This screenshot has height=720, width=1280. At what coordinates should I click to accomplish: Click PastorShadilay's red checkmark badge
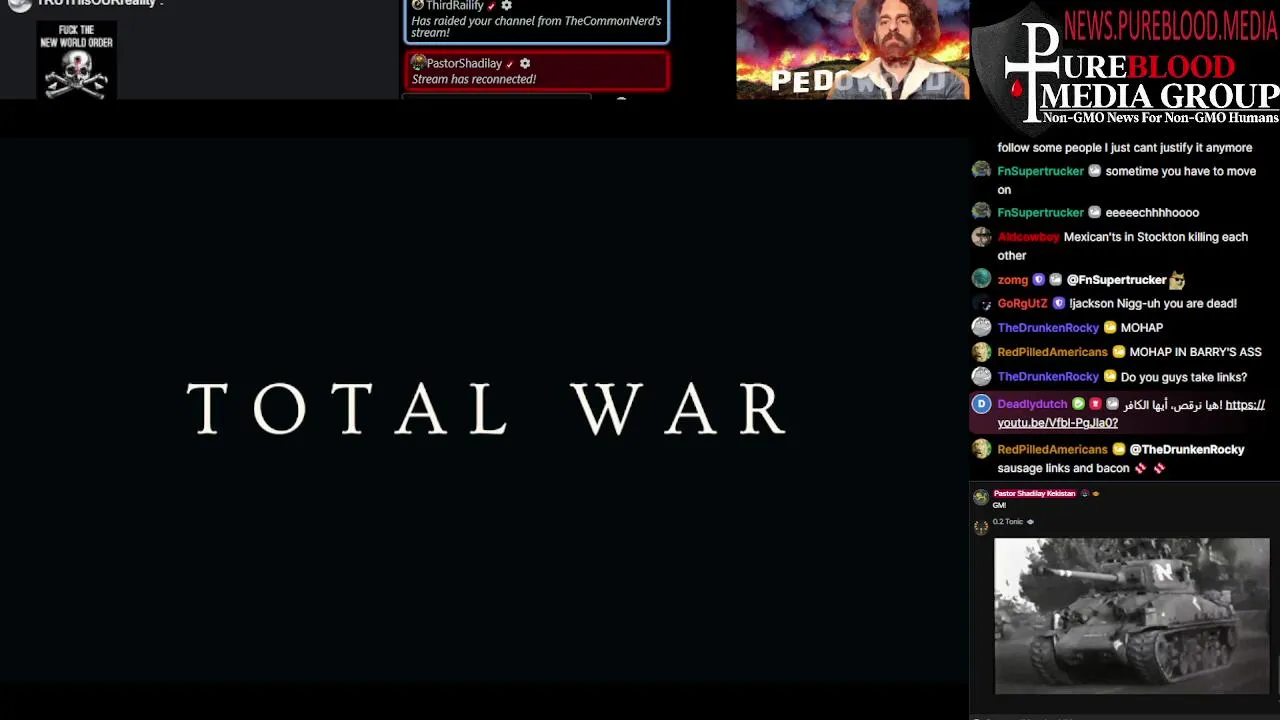click(509, 64)
